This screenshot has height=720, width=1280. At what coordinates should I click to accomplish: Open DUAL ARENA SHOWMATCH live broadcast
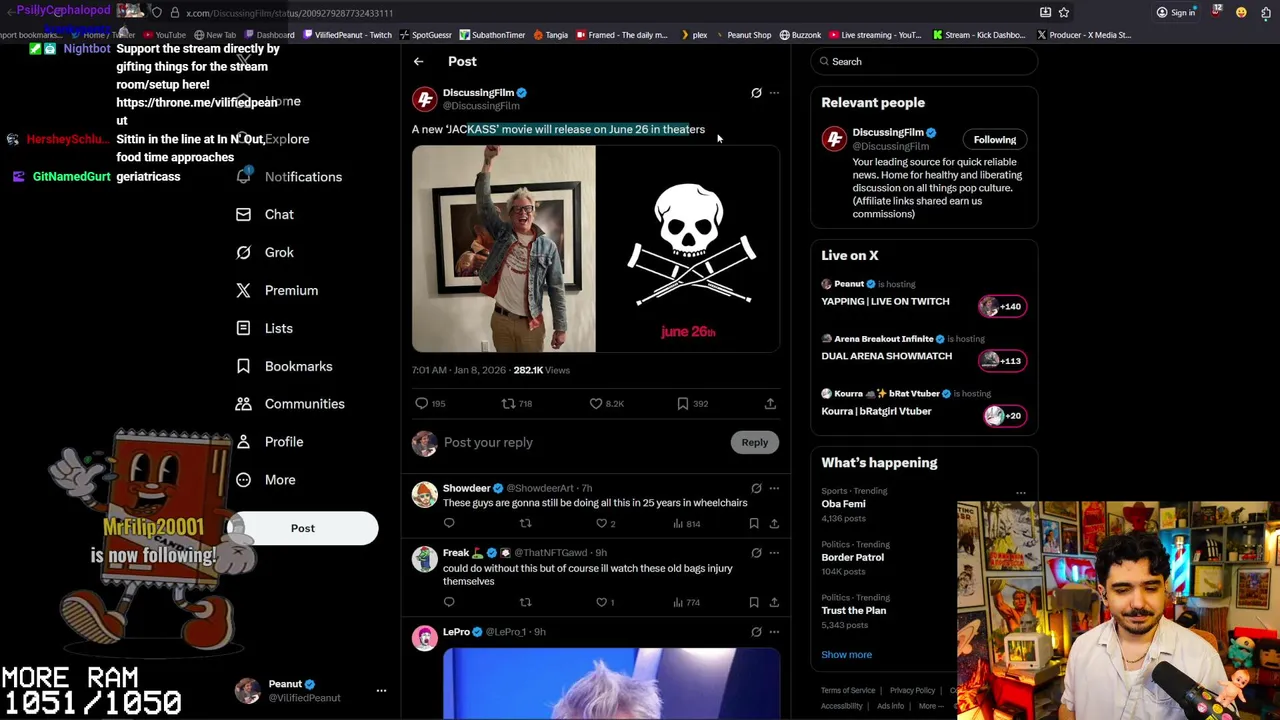[924, 352]
